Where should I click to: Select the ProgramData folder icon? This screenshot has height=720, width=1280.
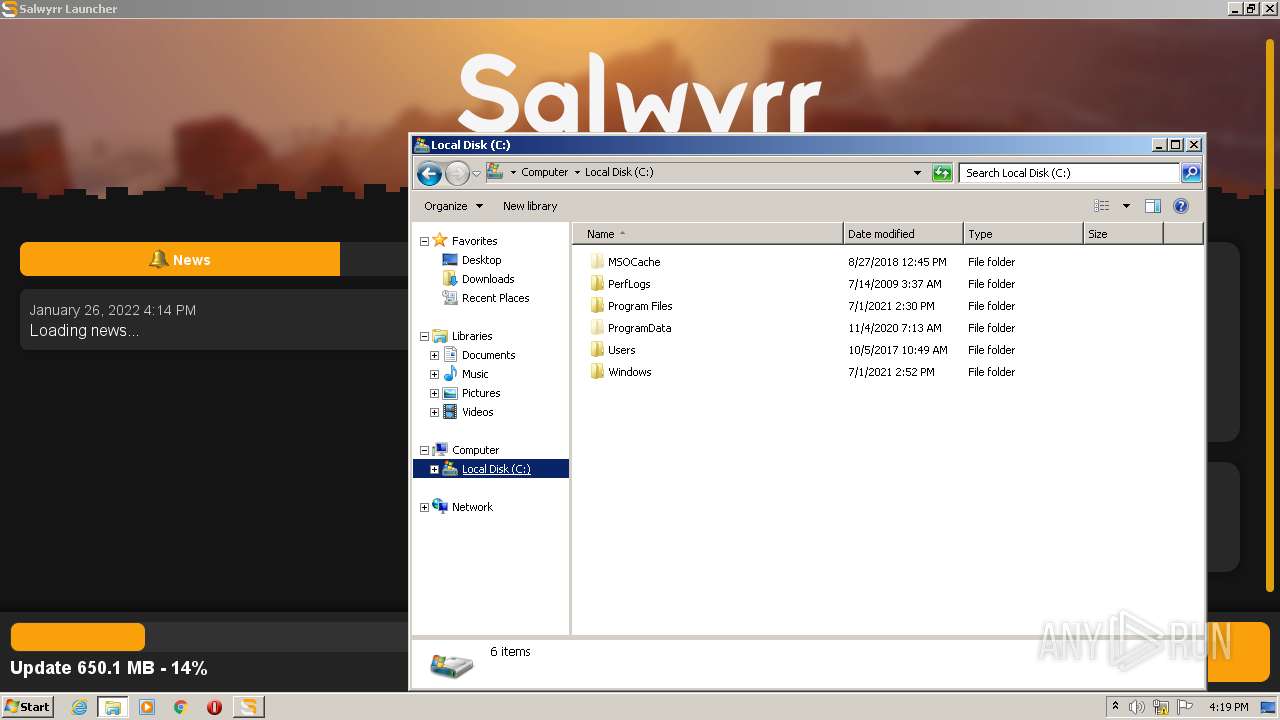click(597, 328)
